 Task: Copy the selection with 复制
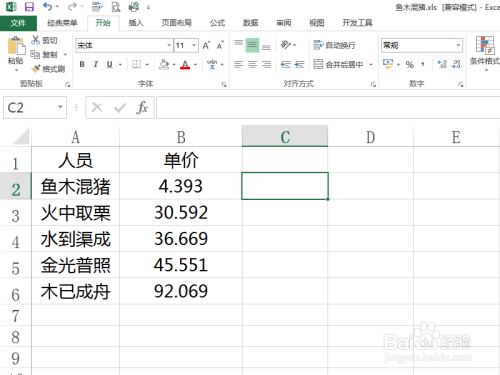point(44,54)
